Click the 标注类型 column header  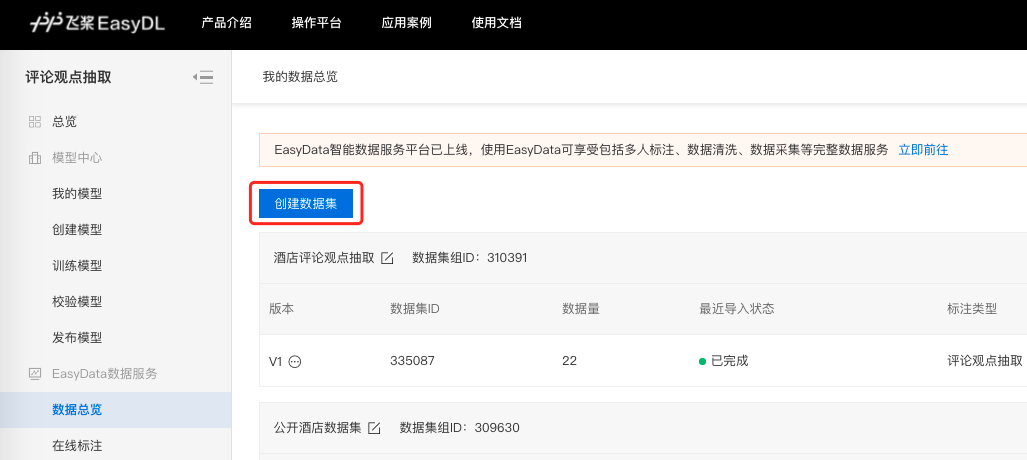coord(972,309)
